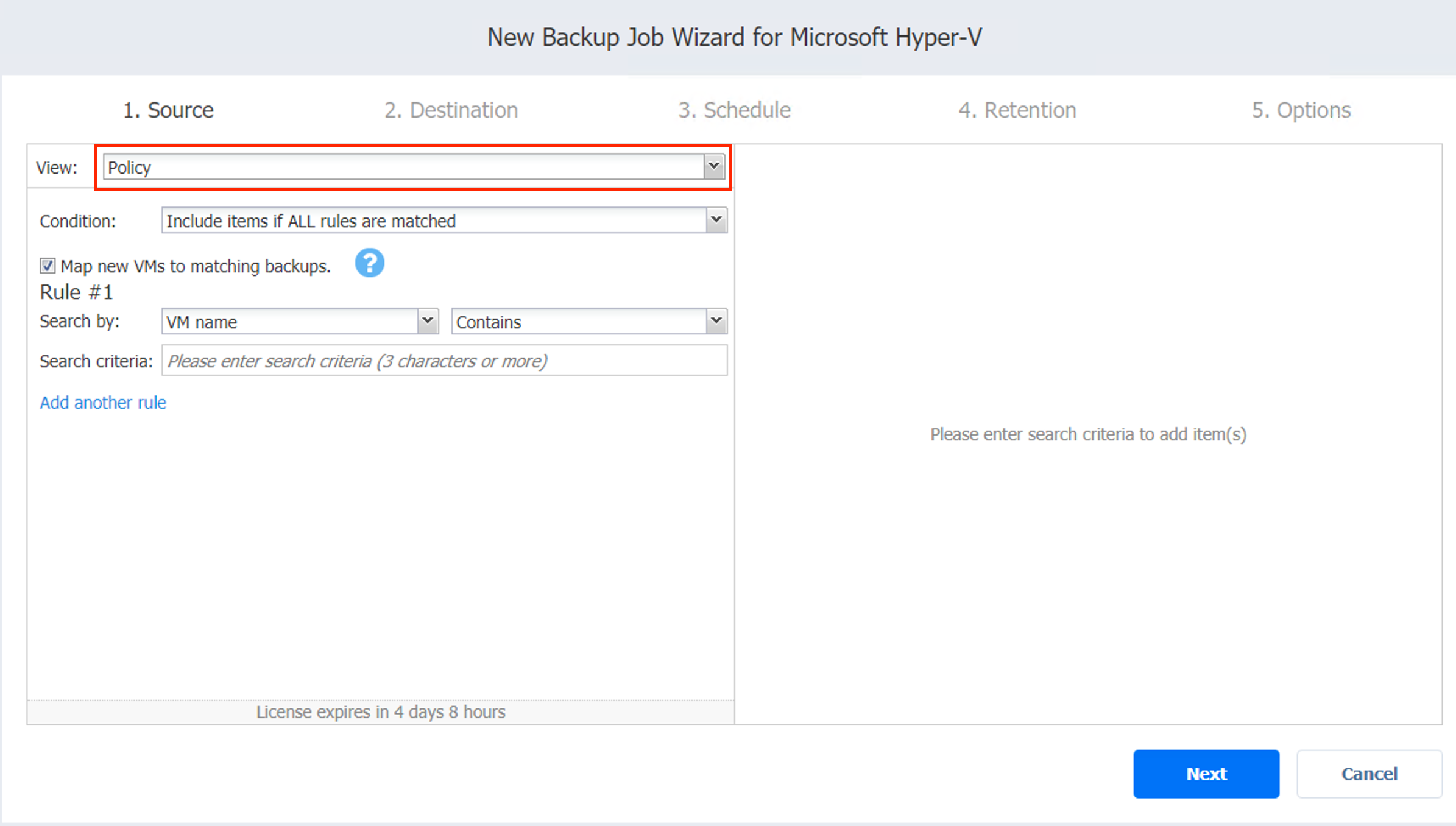Image resolution: width=1456 pixels, height=826 pixels.
Task: Click the 'View:' label
Action: (57, 168)
